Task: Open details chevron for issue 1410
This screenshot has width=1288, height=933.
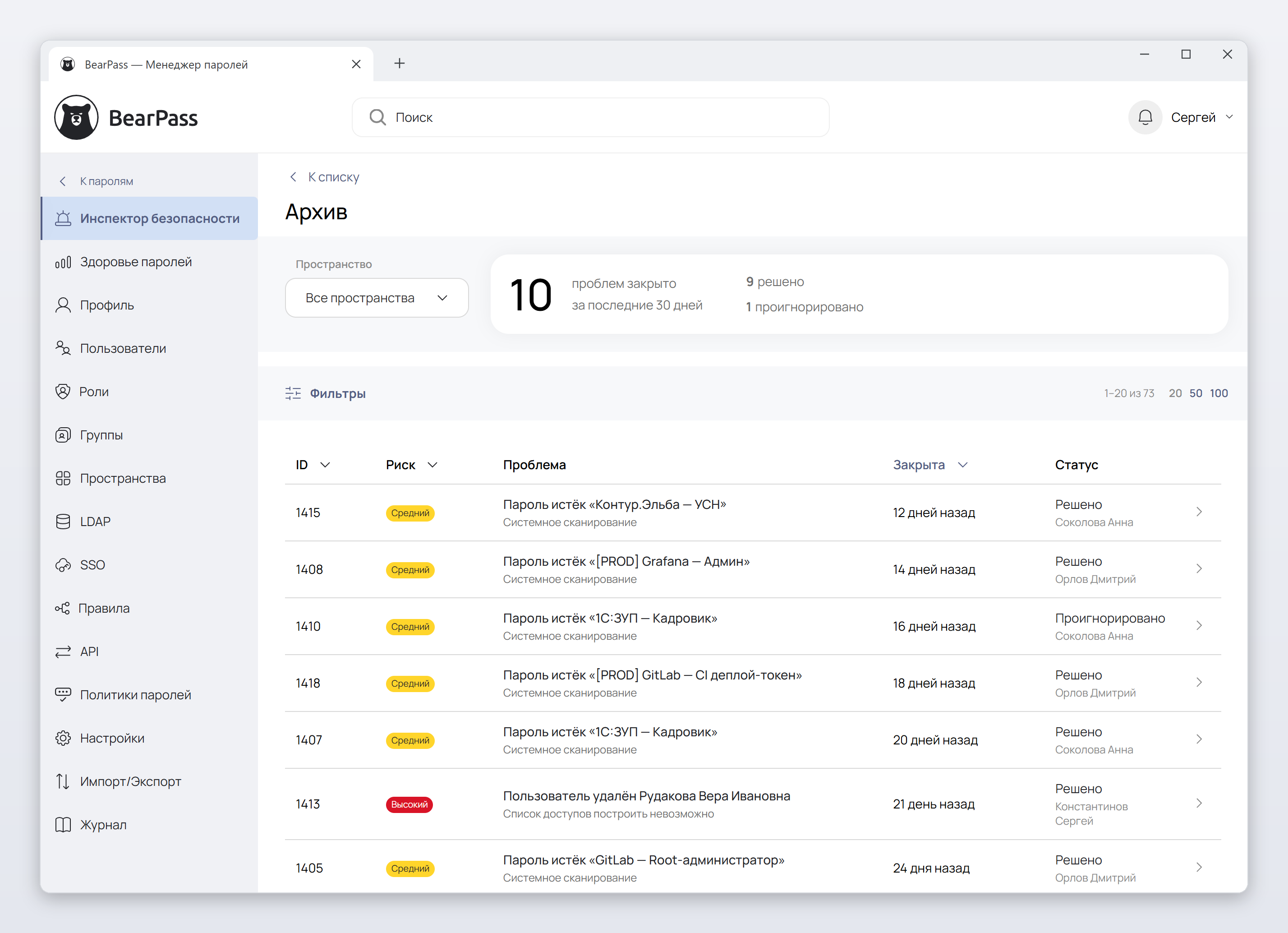Action: 1200,626
